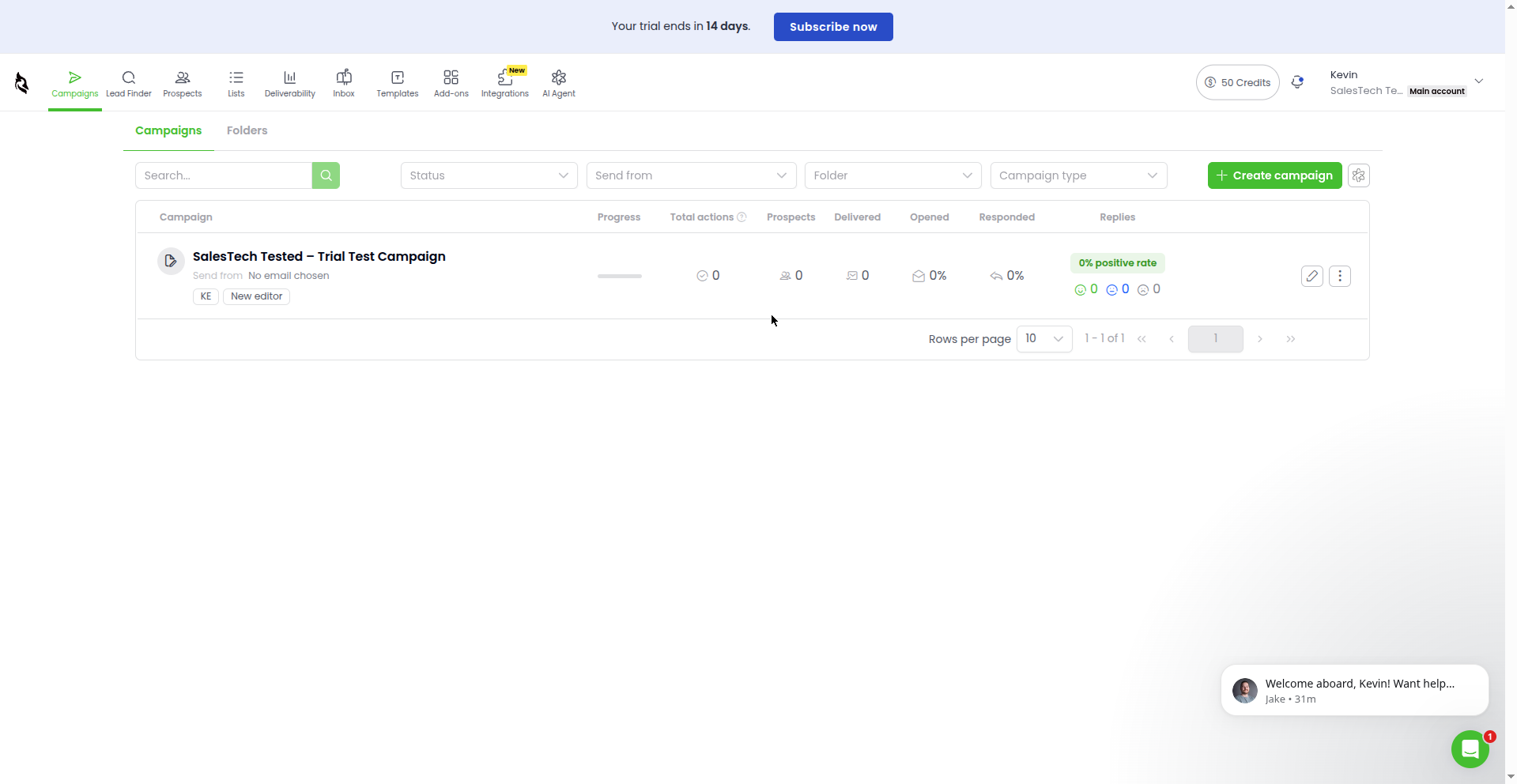1517x784 pixels.
Task: Click the 0% positive rate badge
Action: 1117,263
